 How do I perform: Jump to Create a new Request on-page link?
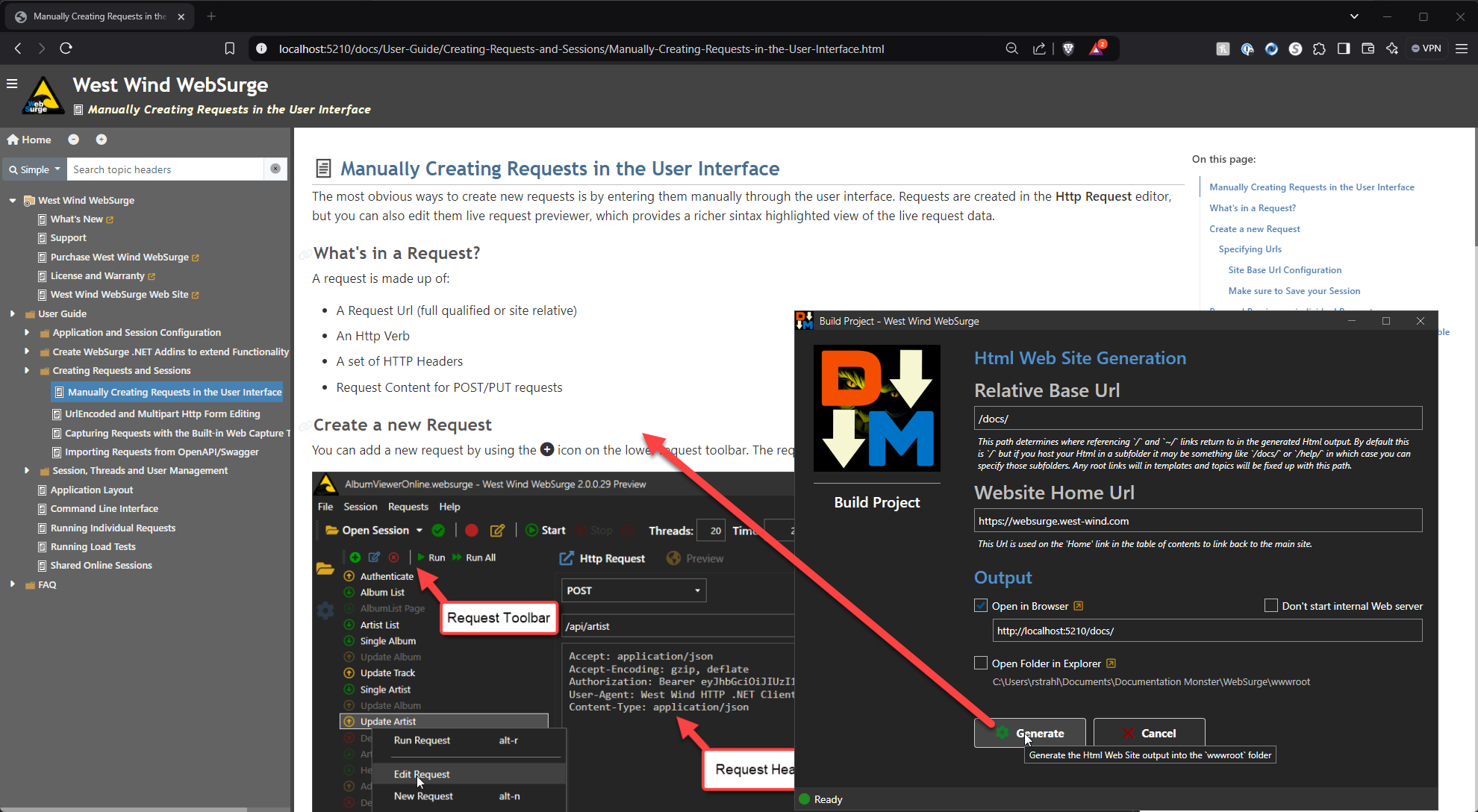[x=1255, y=228]
